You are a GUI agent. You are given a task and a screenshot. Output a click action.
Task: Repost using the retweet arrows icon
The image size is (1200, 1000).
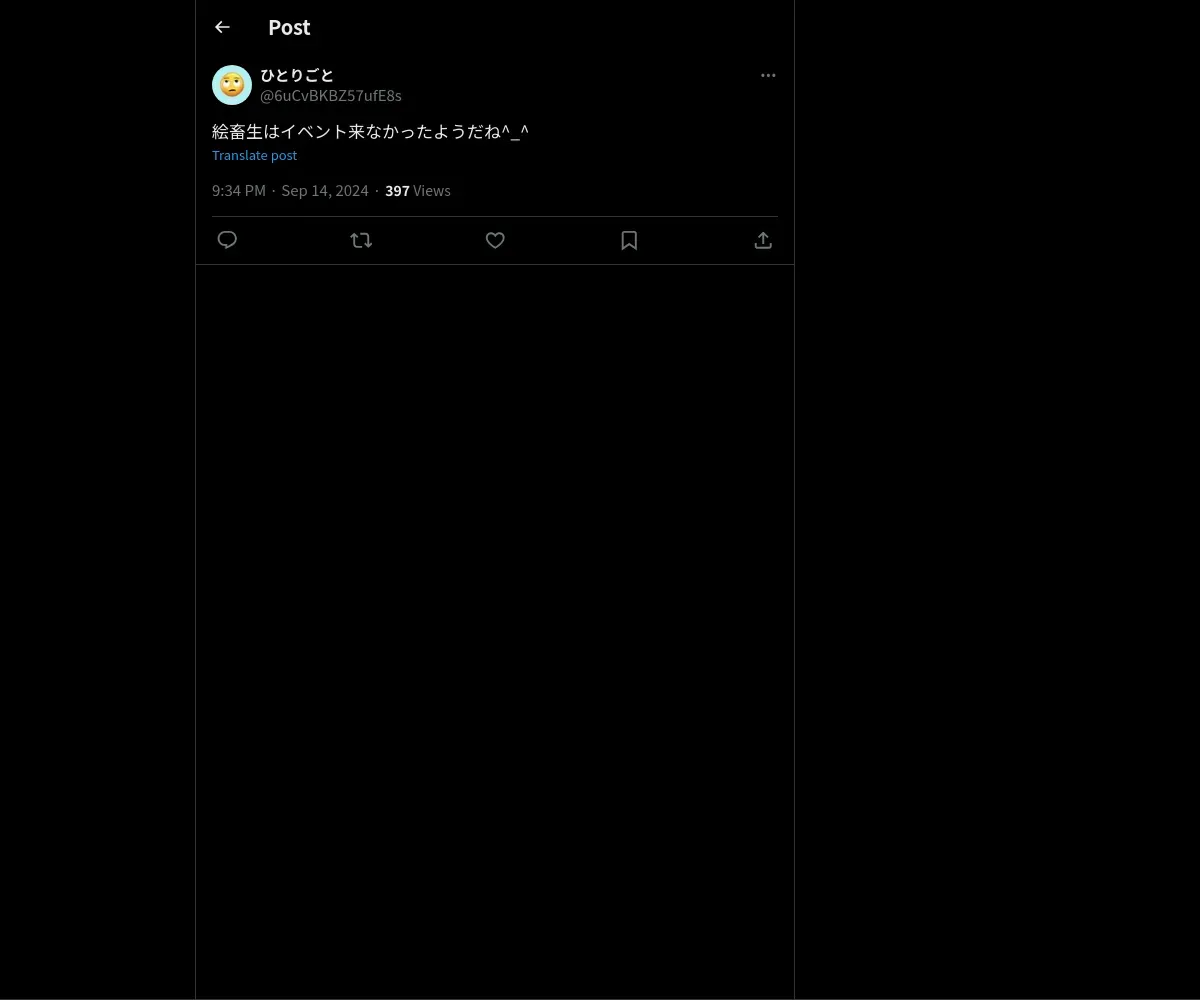361,240
